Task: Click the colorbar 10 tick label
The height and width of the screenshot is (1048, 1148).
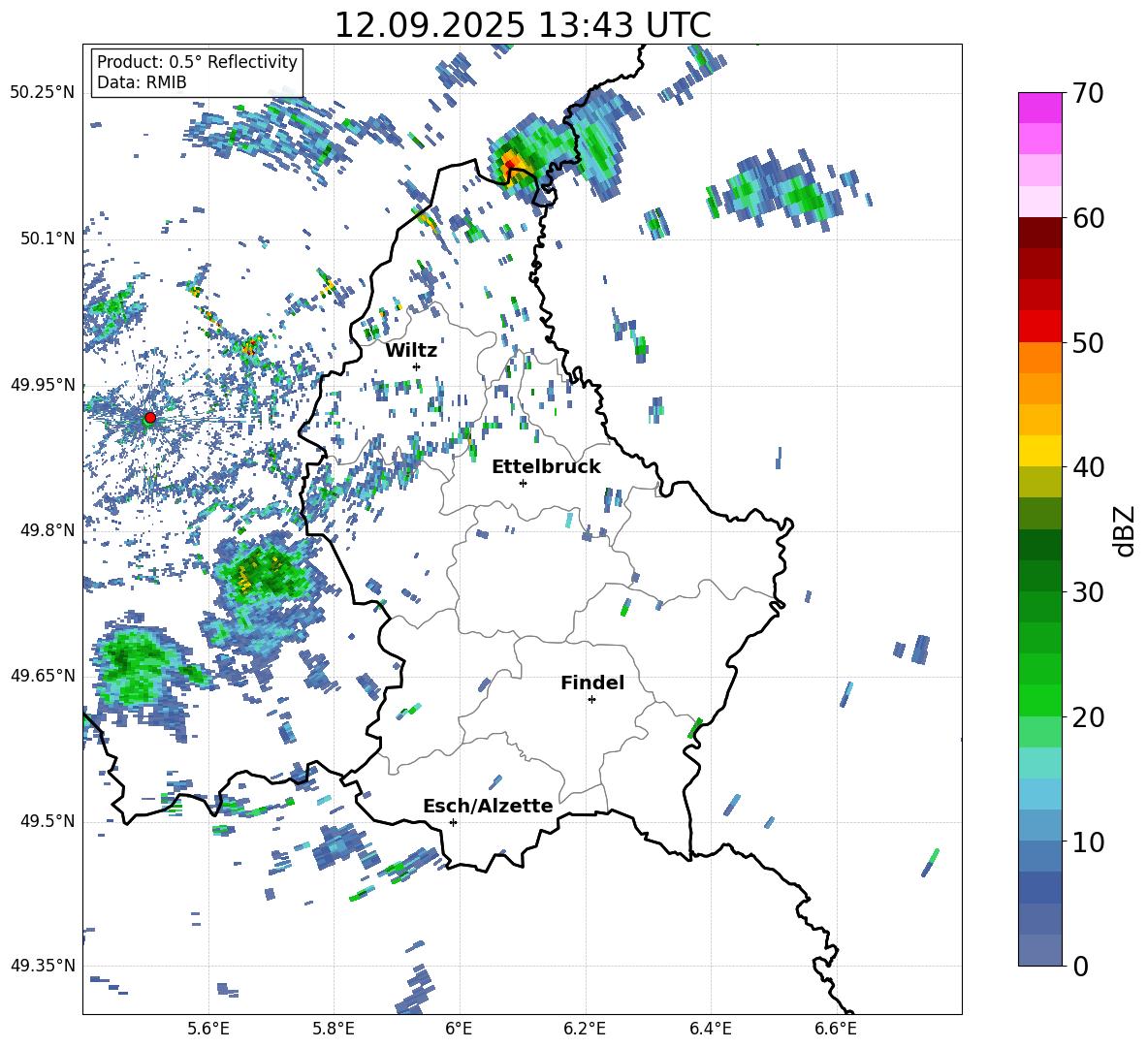Action: pos(1089,842)
